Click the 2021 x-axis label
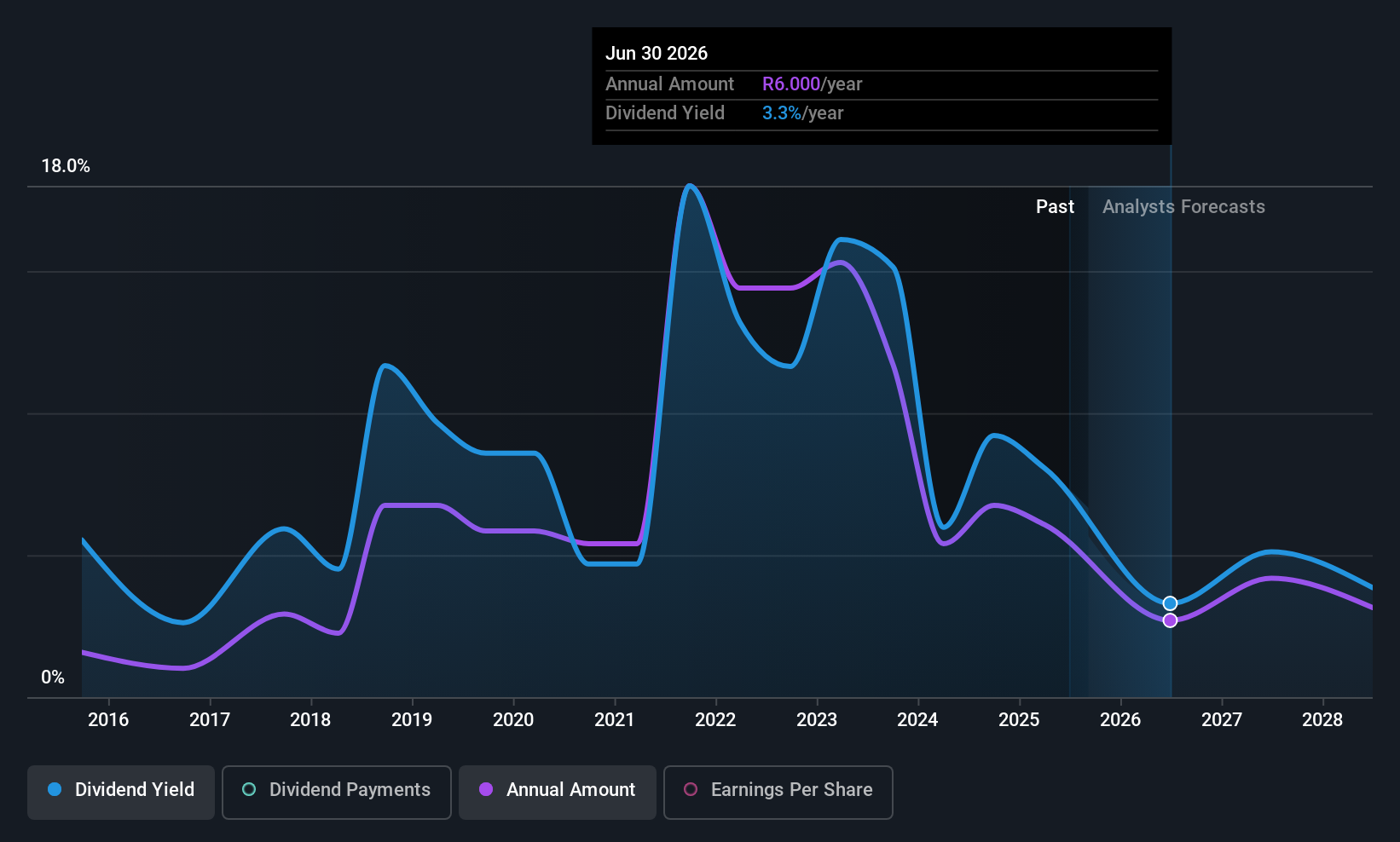Image resolution: width=1400 pixels, height=842 pixels. click(x=615, y=720)
